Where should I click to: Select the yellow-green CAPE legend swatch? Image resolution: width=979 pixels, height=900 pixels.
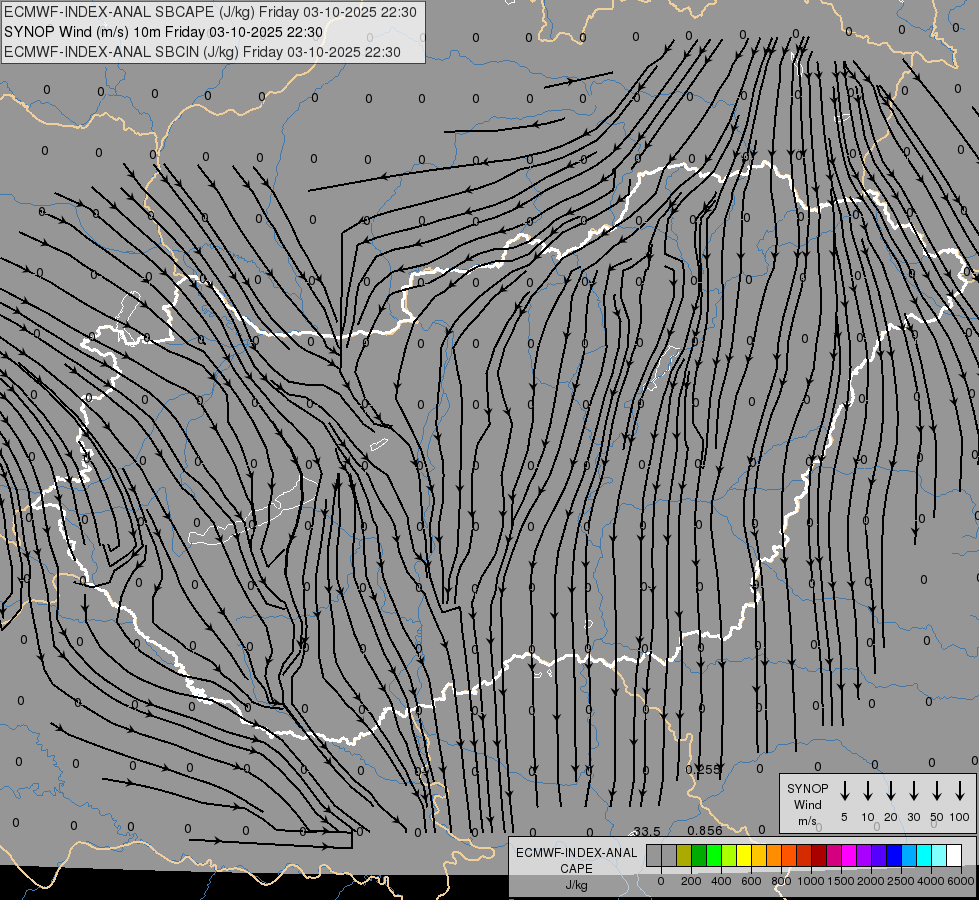tap(729, 855)
